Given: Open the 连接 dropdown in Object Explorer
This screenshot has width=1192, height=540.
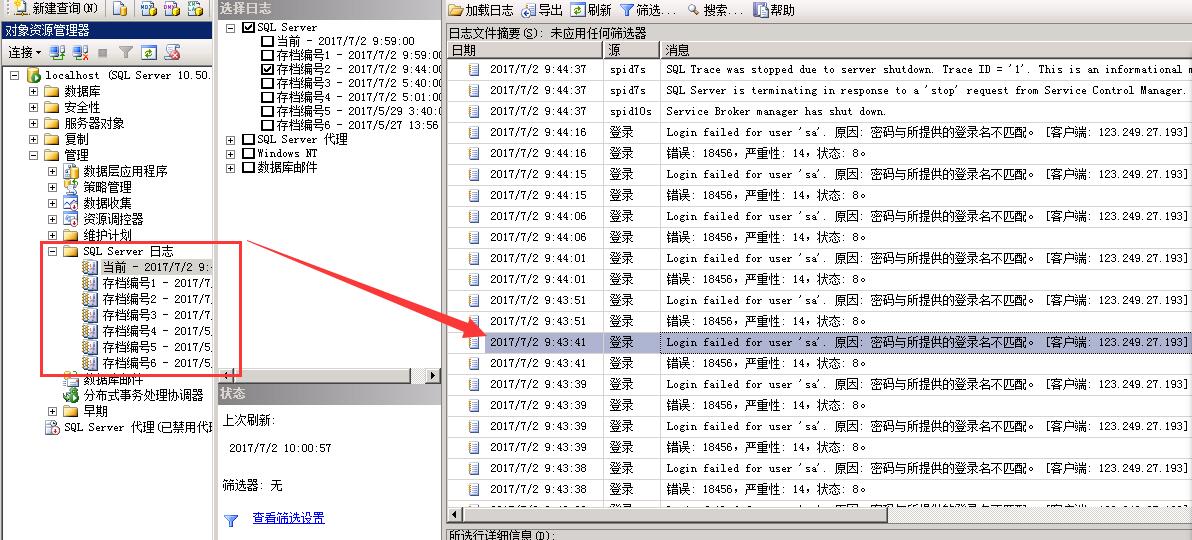Looking at the screenshot, I should tap(25, 52).
